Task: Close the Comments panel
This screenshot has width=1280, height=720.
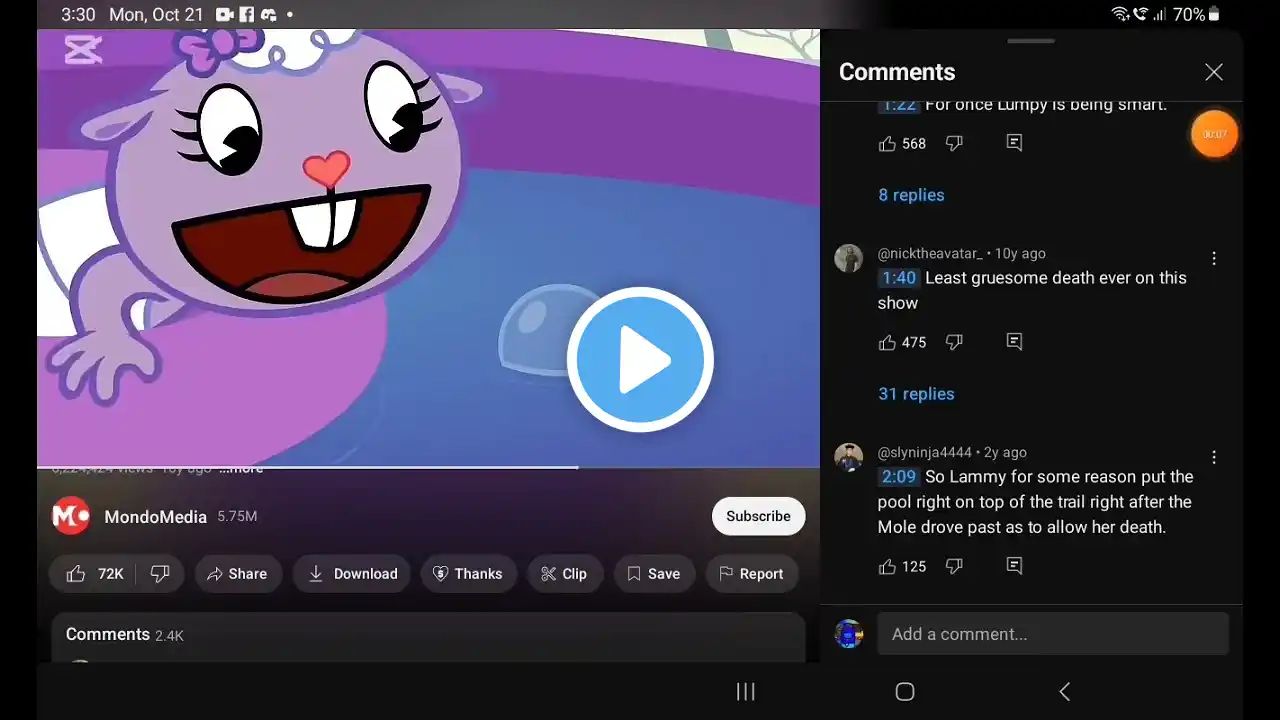Action: [x=1213, y=72]
